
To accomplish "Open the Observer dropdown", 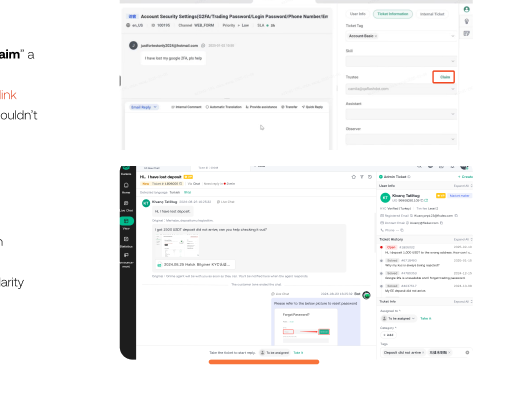I will click(401, 139).
